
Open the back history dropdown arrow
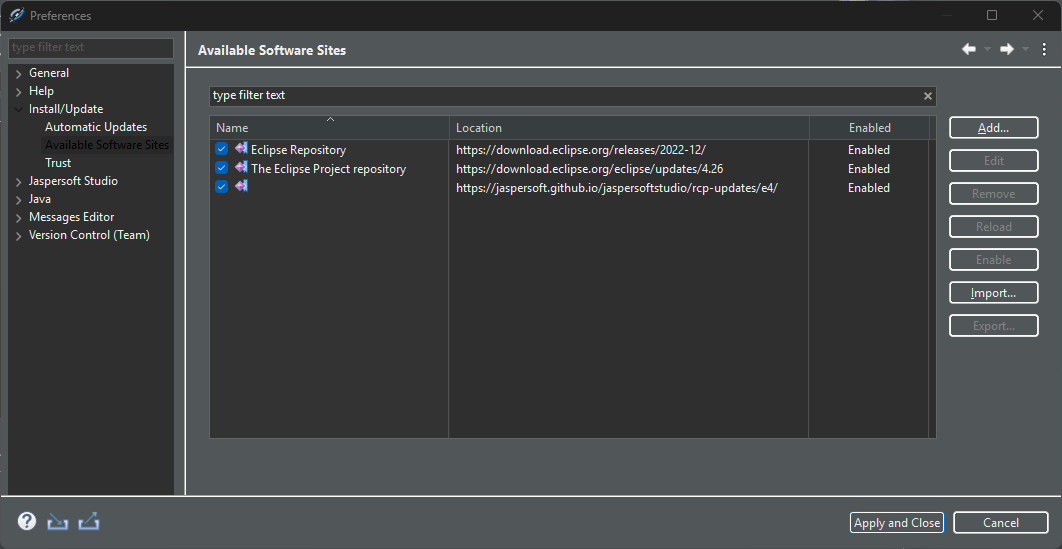(x=987, y=49)
